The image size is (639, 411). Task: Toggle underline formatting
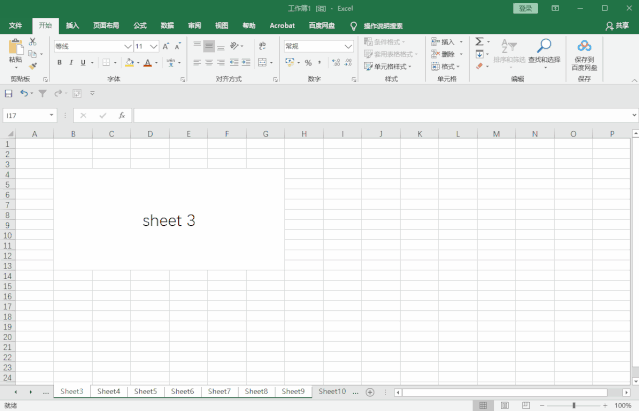tap(83, 62)
